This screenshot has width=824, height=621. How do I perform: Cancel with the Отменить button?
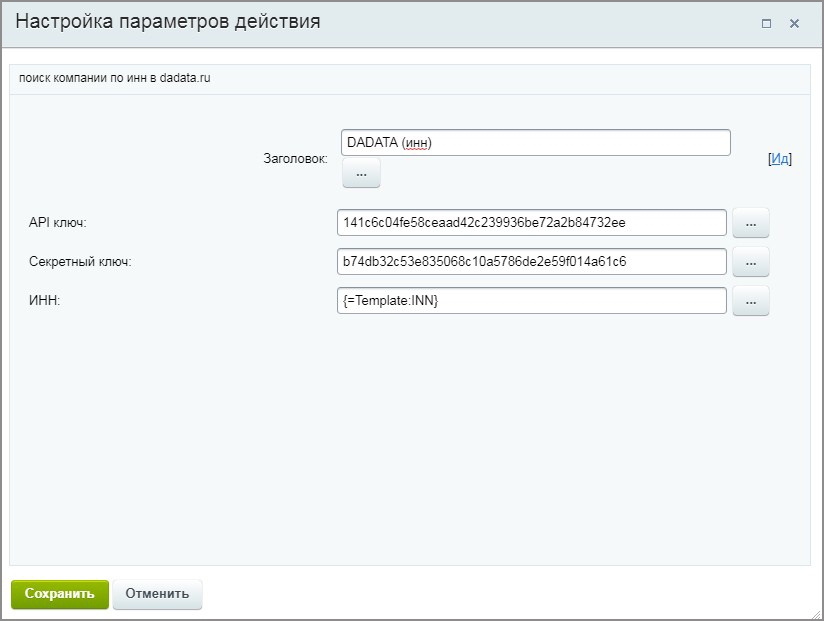[158, 594]
